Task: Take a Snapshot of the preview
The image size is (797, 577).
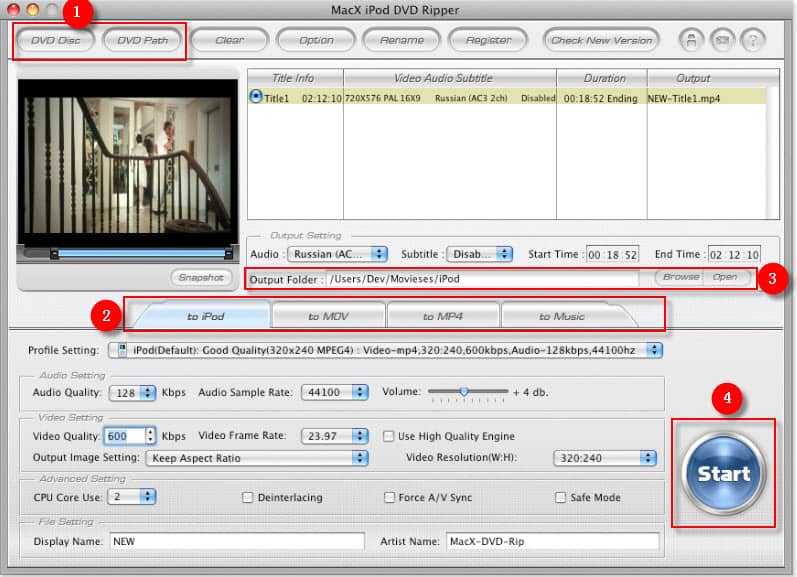Action: click(x=203, y=277)
